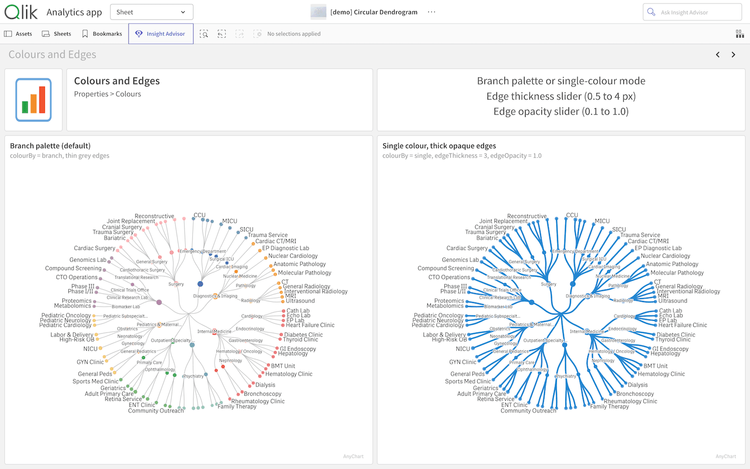Go to the next sheet
This screenshot has width=750, height=469.
coord(733,55)
